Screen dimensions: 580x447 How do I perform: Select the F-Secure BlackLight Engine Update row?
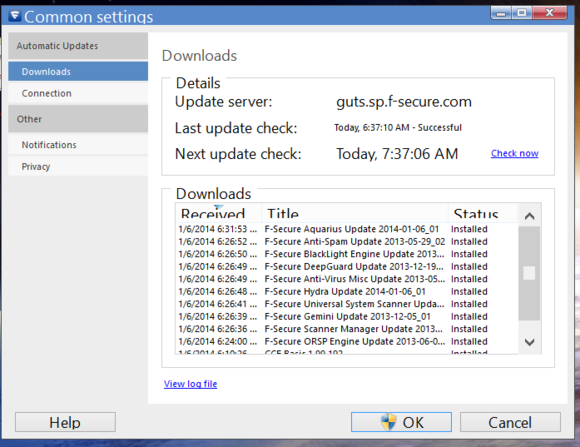tap(347, 254)
